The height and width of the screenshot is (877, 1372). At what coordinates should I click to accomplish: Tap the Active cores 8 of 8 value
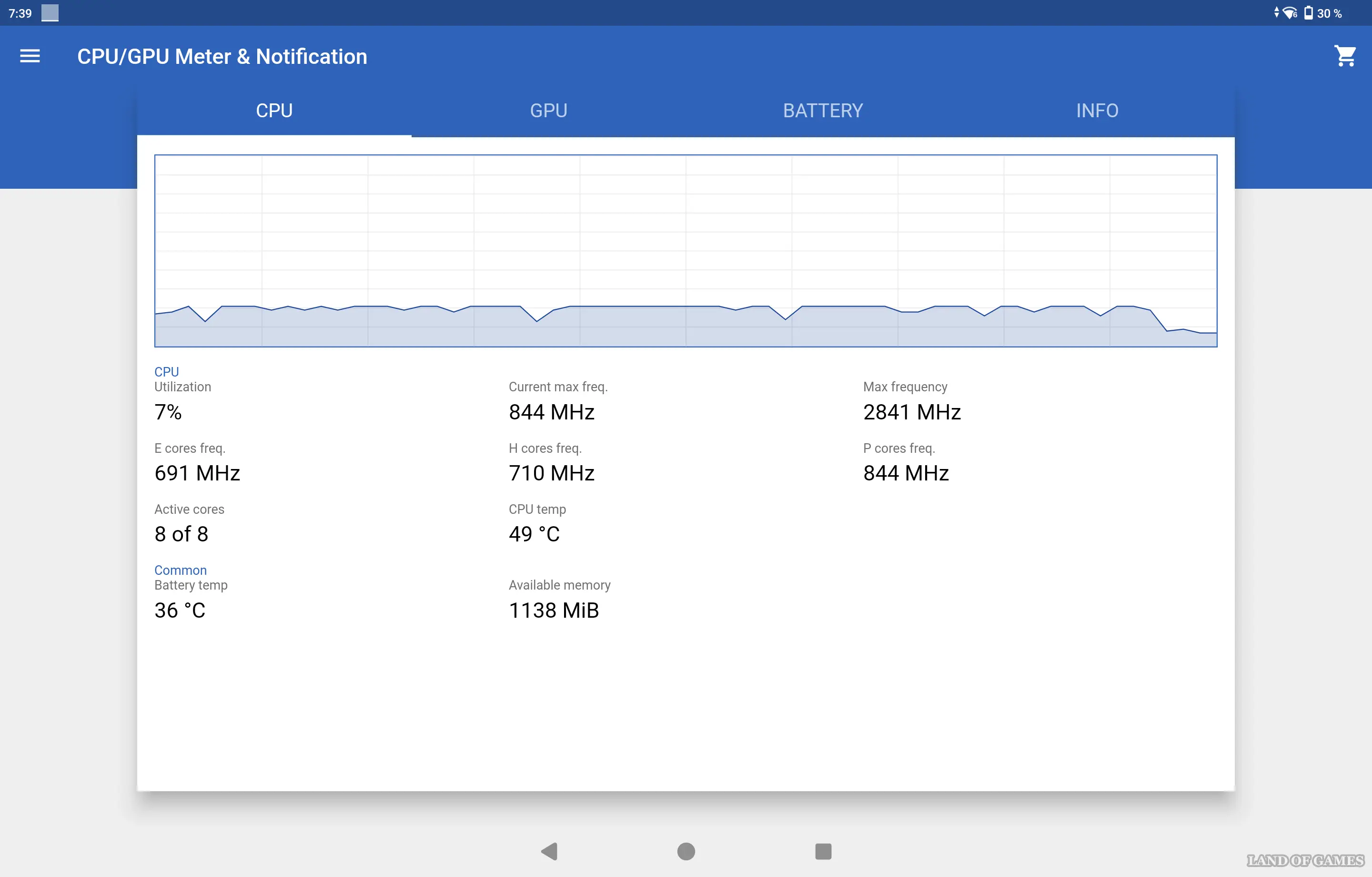coord(181,534)
